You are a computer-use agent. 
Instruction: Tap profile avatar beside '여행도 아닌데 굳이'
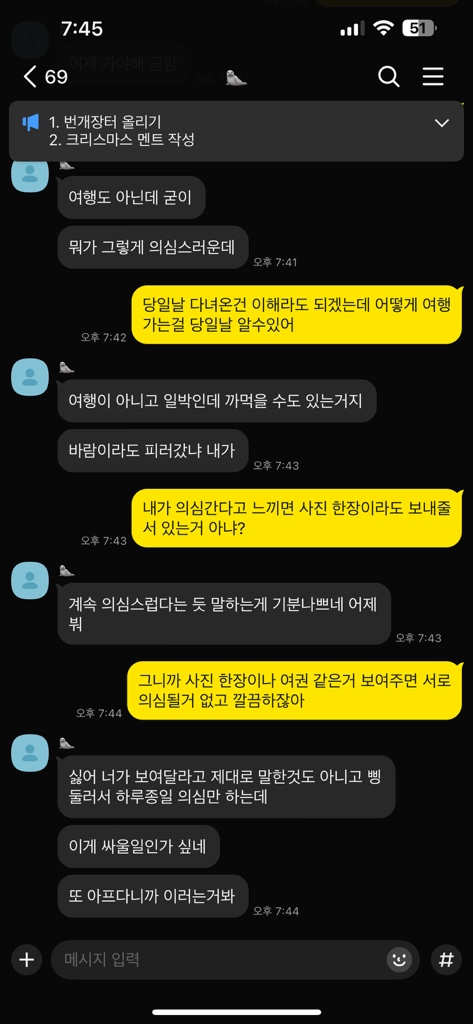pyautogui.click(x=30, y=174)
